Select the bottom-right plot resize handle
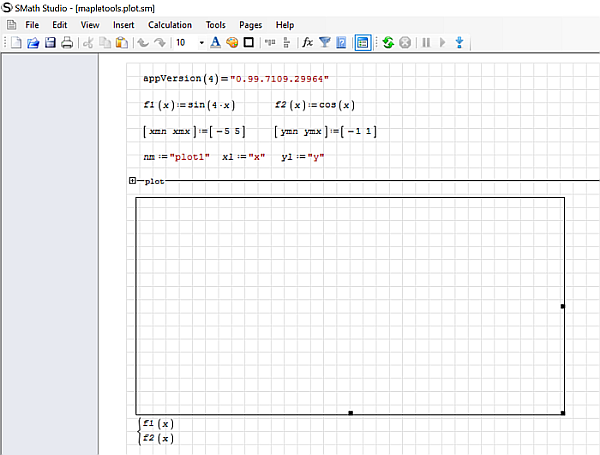 click(563, 412)
